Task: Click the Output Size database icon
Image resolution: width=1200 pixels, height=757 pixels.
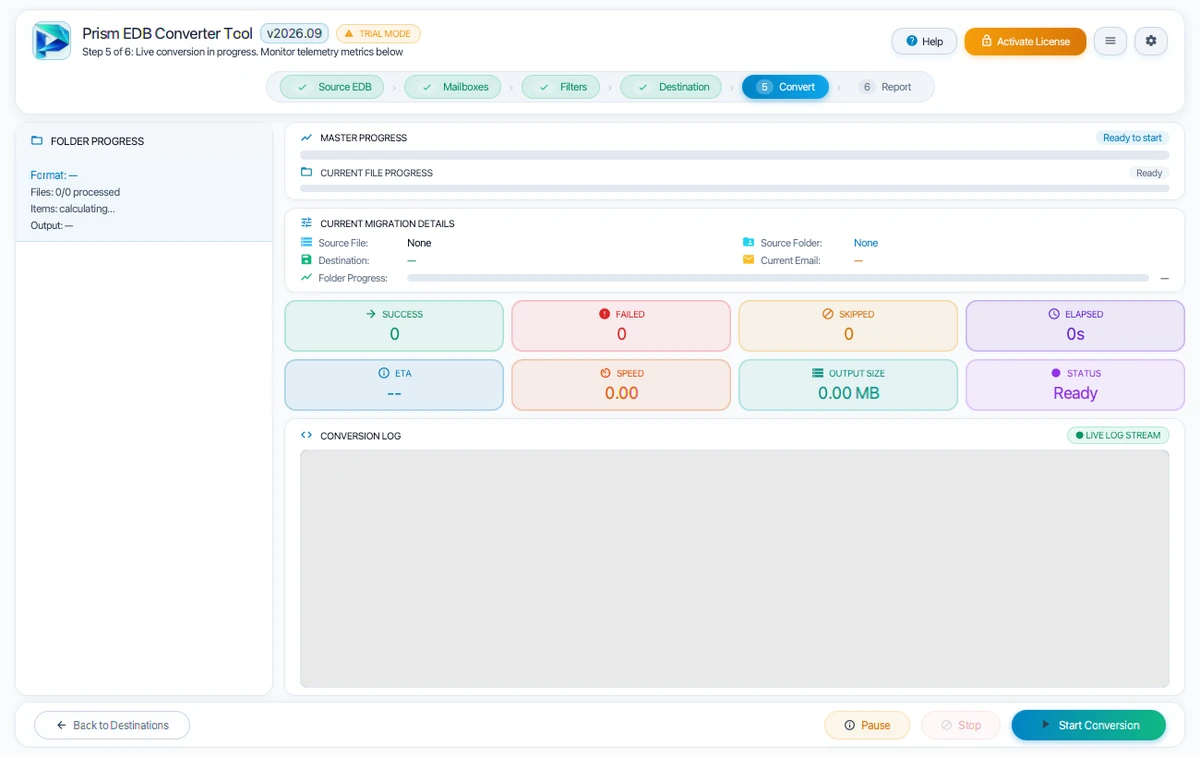Action: [x=818, y=373]
